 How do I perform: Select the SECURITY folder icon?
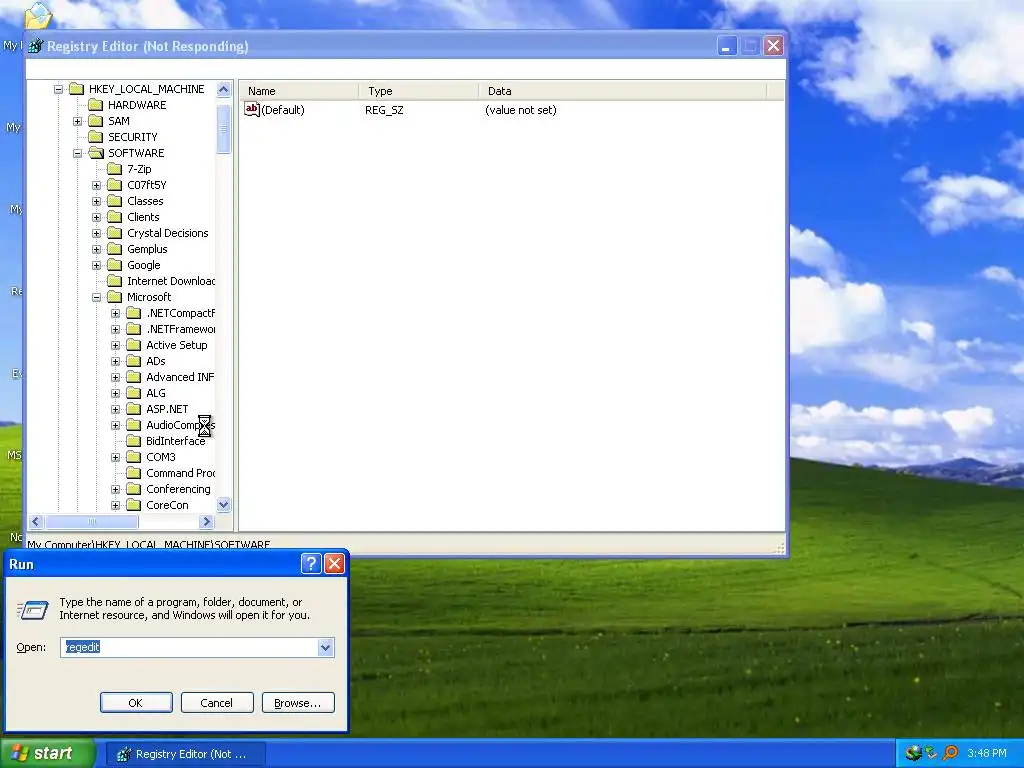coord(95,136)
